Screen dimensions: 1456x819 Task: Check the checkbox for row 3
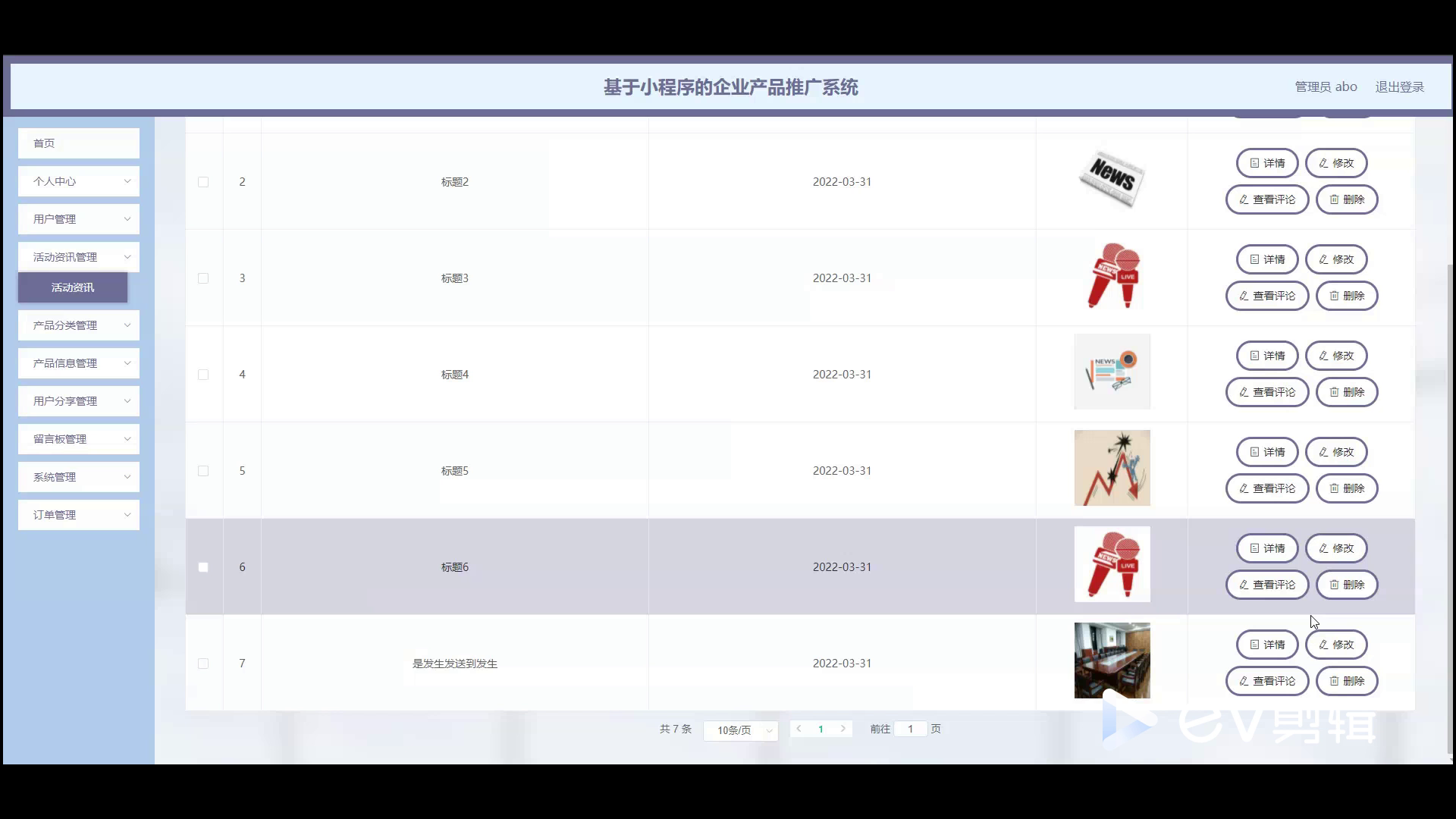tap(203, 278)
